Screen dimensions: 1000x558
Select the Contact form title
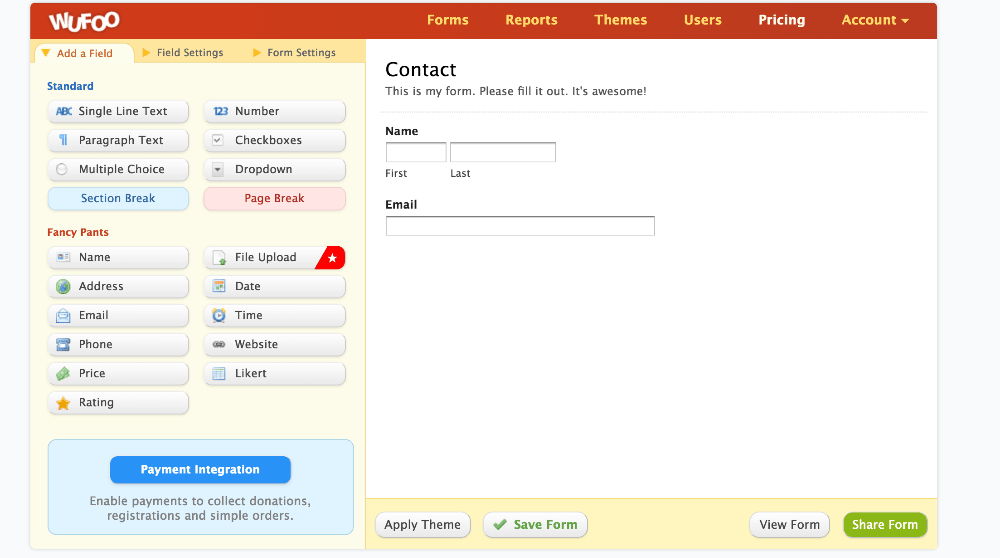(x=420, y=69)
